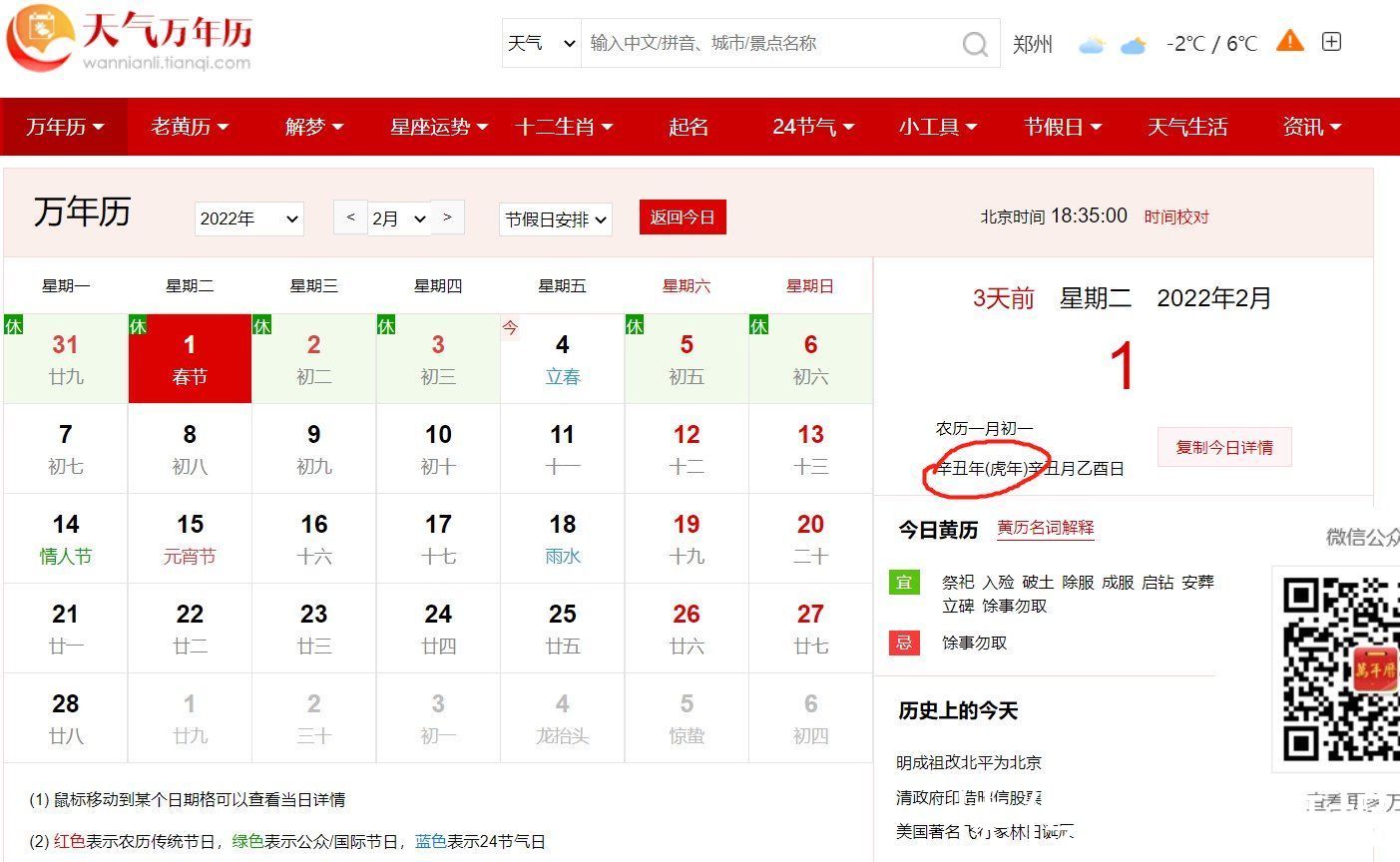Image resolution: width=1400 pixels, height=862 pixels.
Task: Select January 31 廿九 date cell
Action: (x=66, y=359)
